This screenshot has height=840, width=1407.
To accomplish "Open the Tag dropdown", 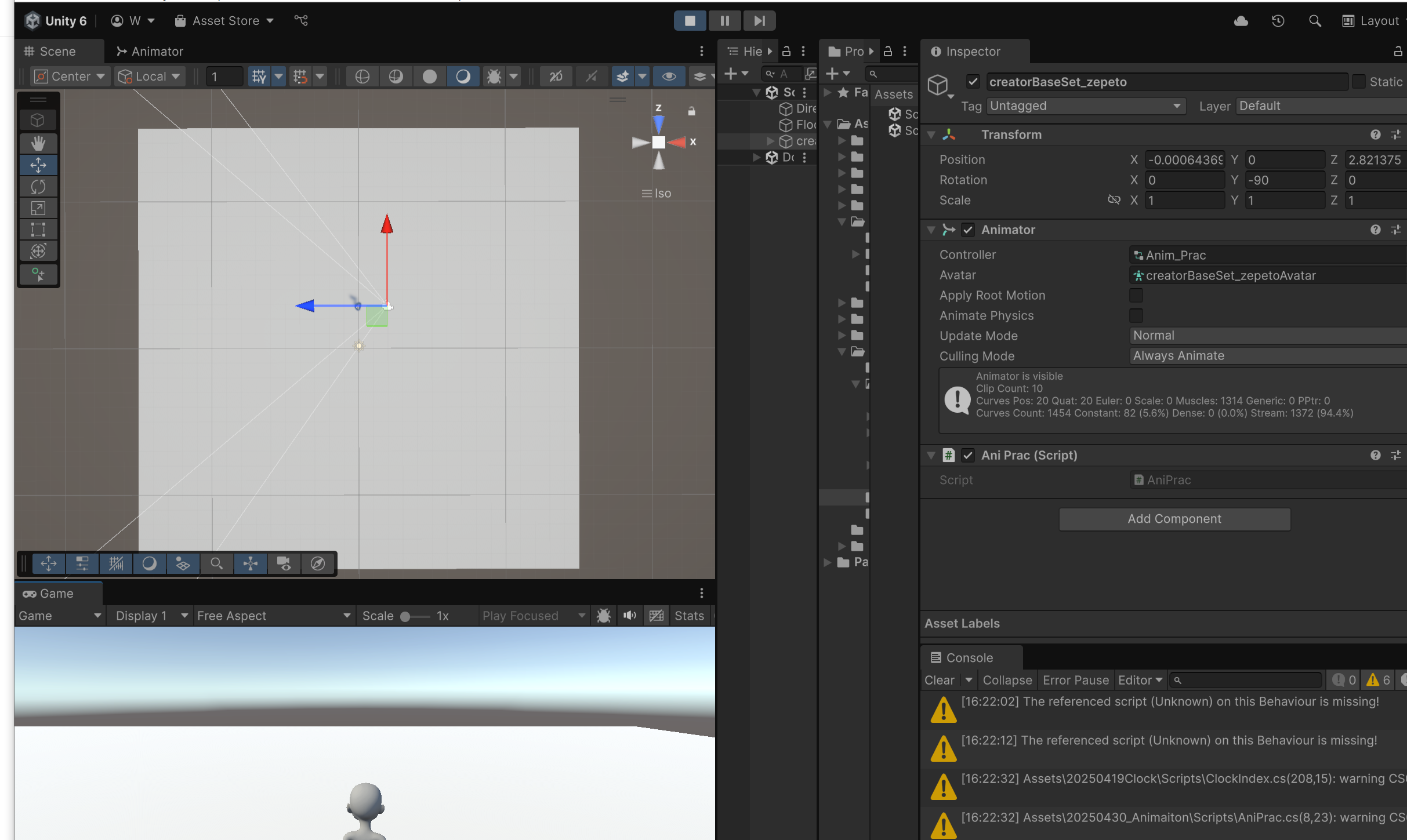I will click(1085, 106).
